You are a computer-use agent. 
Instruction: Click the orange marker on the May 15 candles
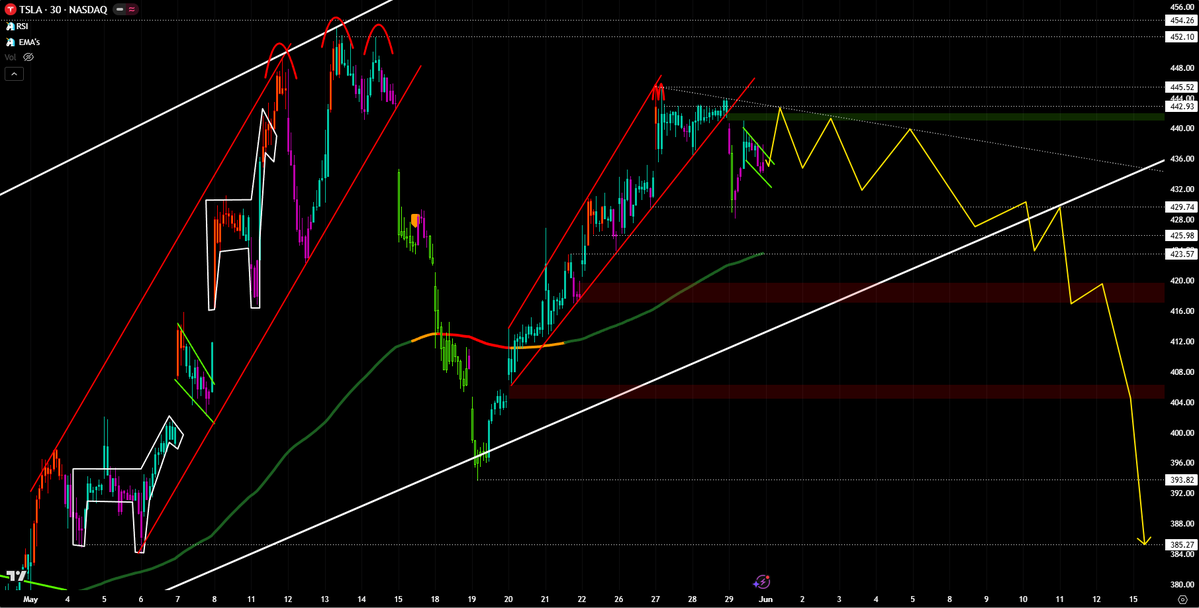tap(415, 220)
